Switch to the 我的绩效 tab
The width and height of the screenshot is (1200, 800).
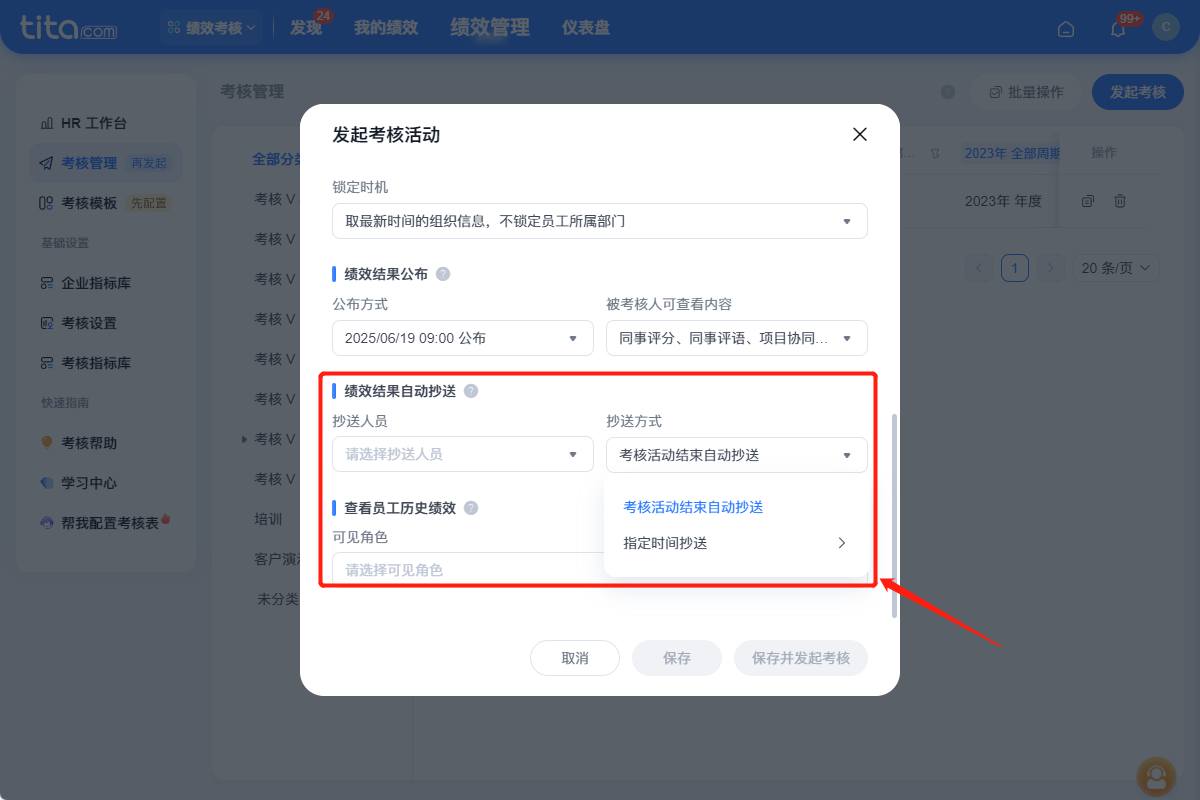(387, 27)
